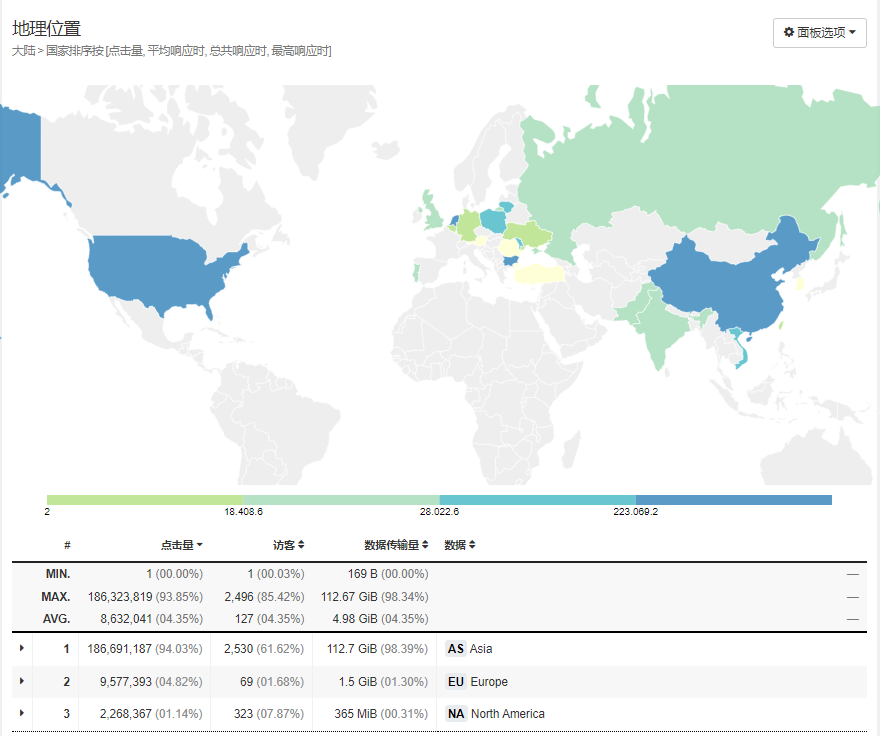Expand the Europe row triangle

pyautogui.click(x=22, y=682)
